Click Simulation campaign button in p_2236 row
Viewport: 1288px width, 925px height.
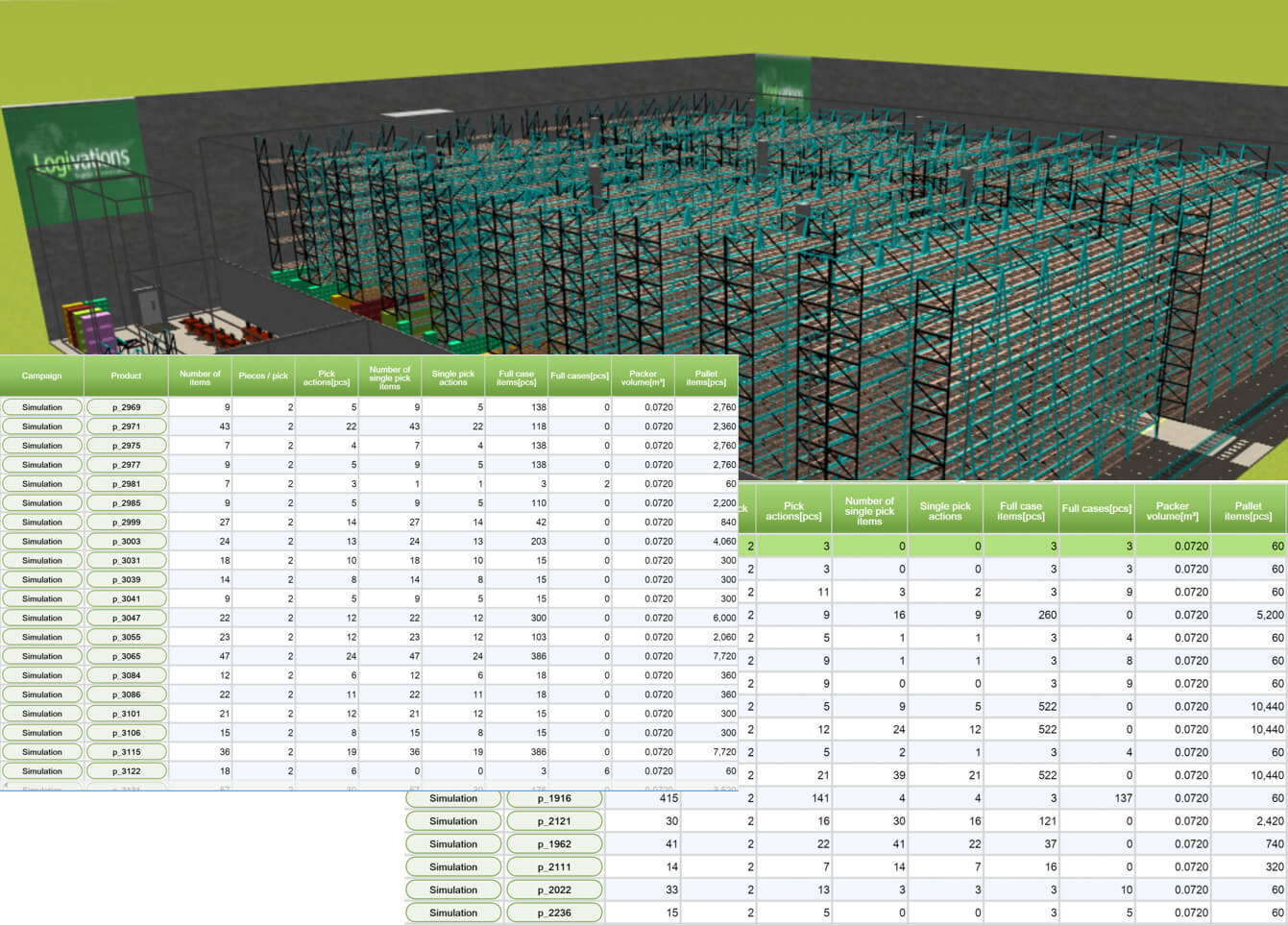coord(453,913)
